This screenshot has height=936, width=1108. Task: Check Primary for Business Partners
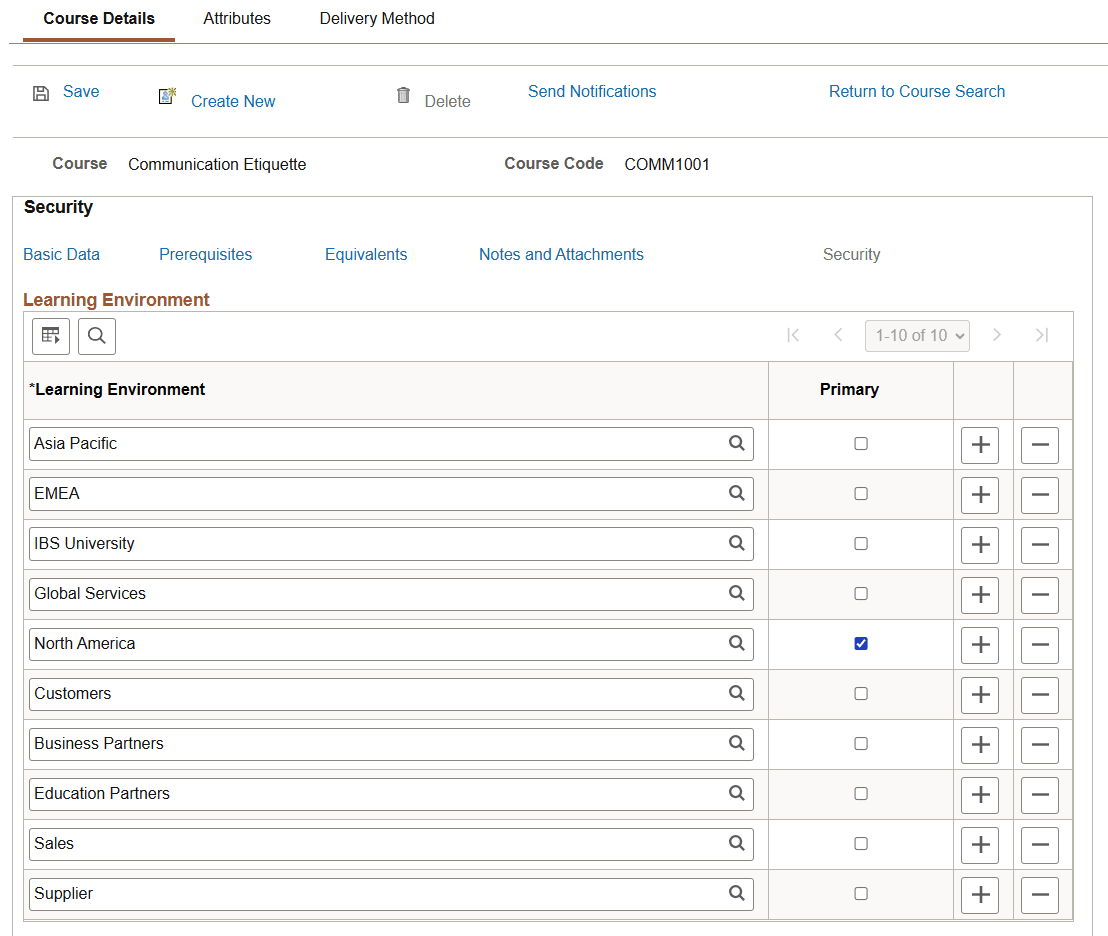(861, 744)
